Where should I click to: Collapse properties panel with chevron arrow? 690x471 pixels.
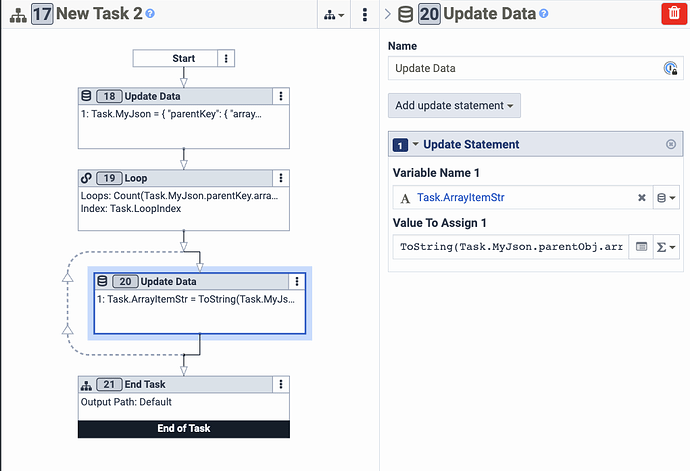click(388, 14)
